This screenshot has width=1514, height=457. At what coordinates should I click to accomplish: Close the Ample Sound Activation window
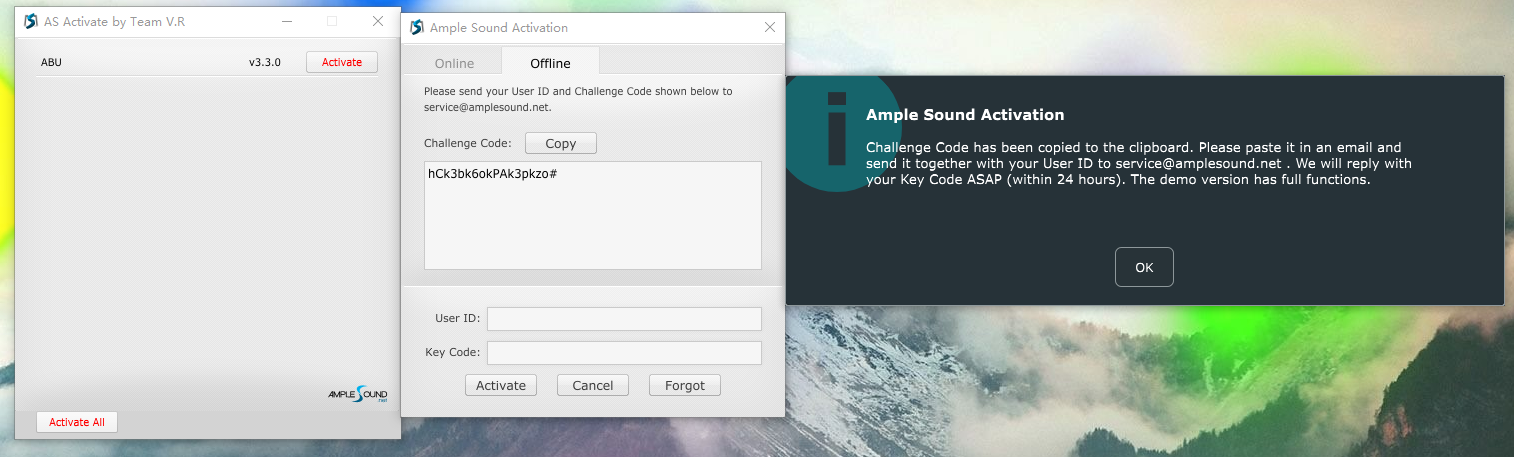(x=769, y=27)
